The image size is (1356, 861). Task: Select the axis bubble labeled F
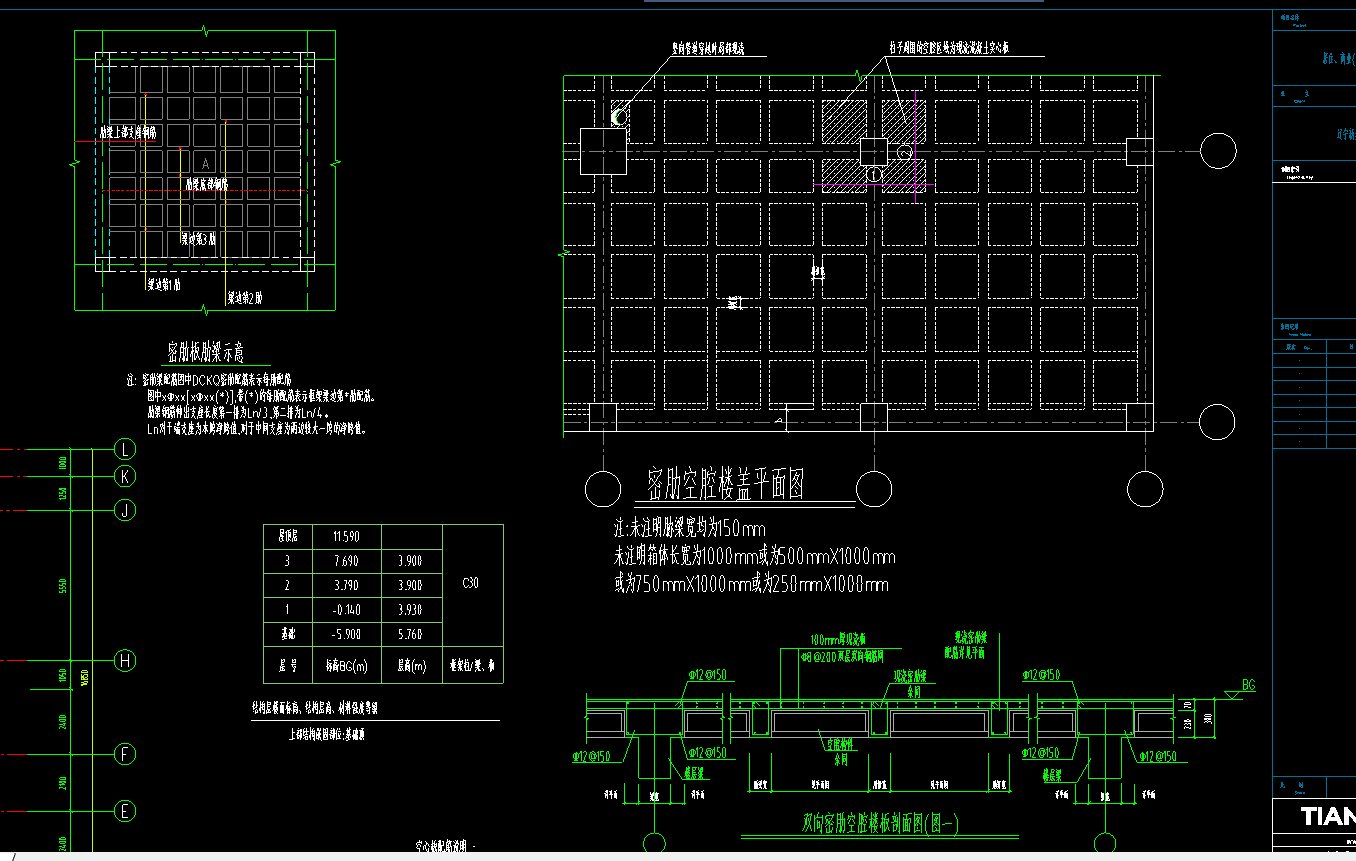click(x=125, y=754)
